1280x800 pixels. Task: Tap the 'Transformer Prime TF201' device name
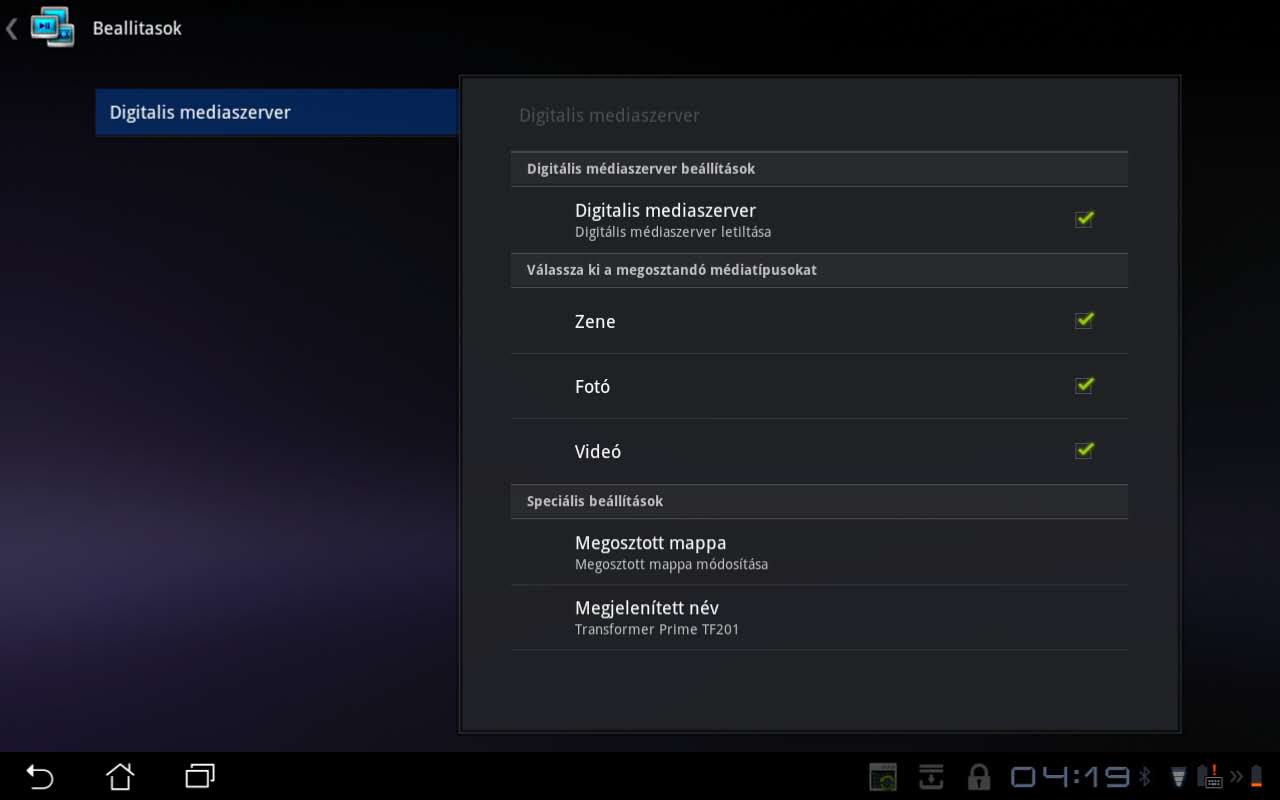click(x=657, y=630)
